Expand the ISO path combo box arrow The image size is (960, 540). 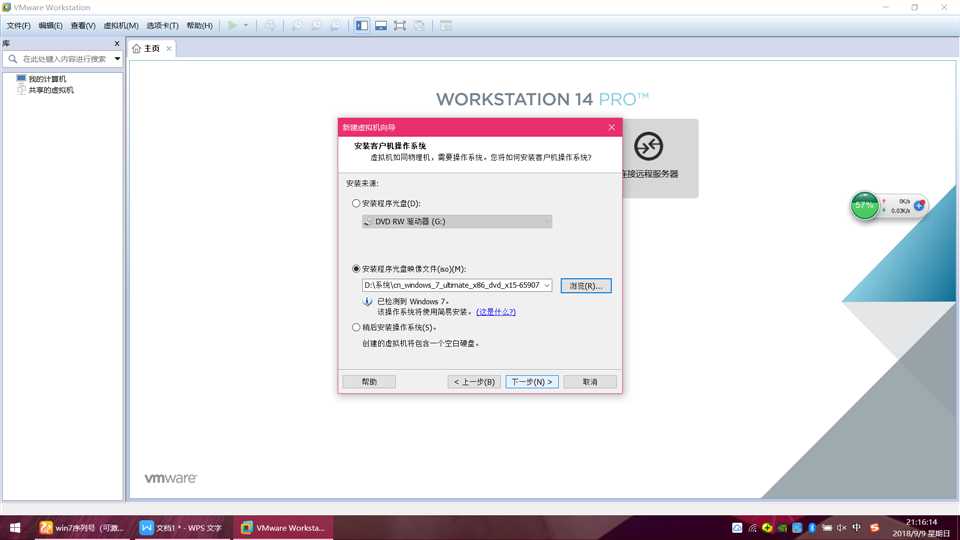click(x=547, y=285)
